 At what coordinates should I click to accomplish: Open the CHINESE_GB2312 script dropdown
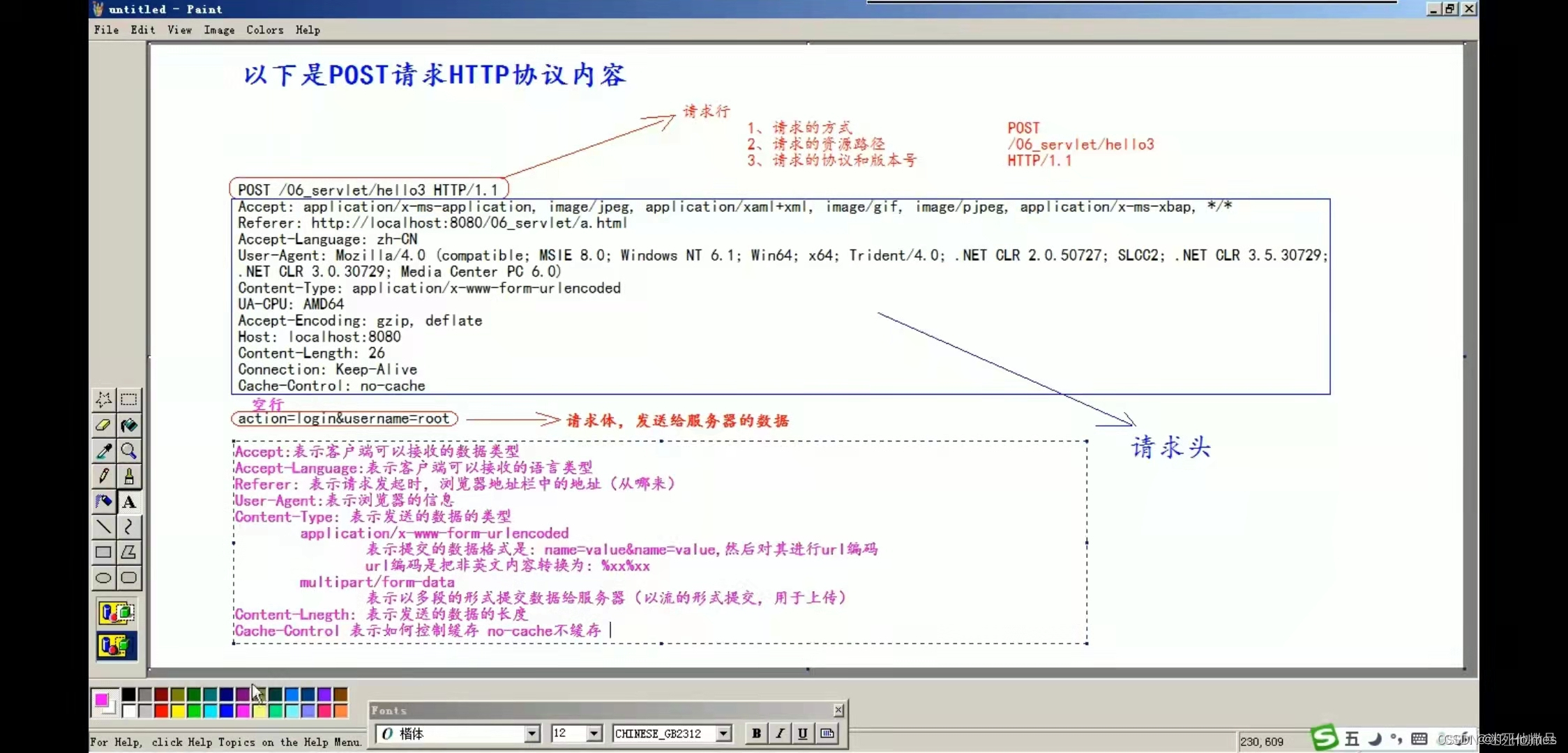[x=724, y=733]
